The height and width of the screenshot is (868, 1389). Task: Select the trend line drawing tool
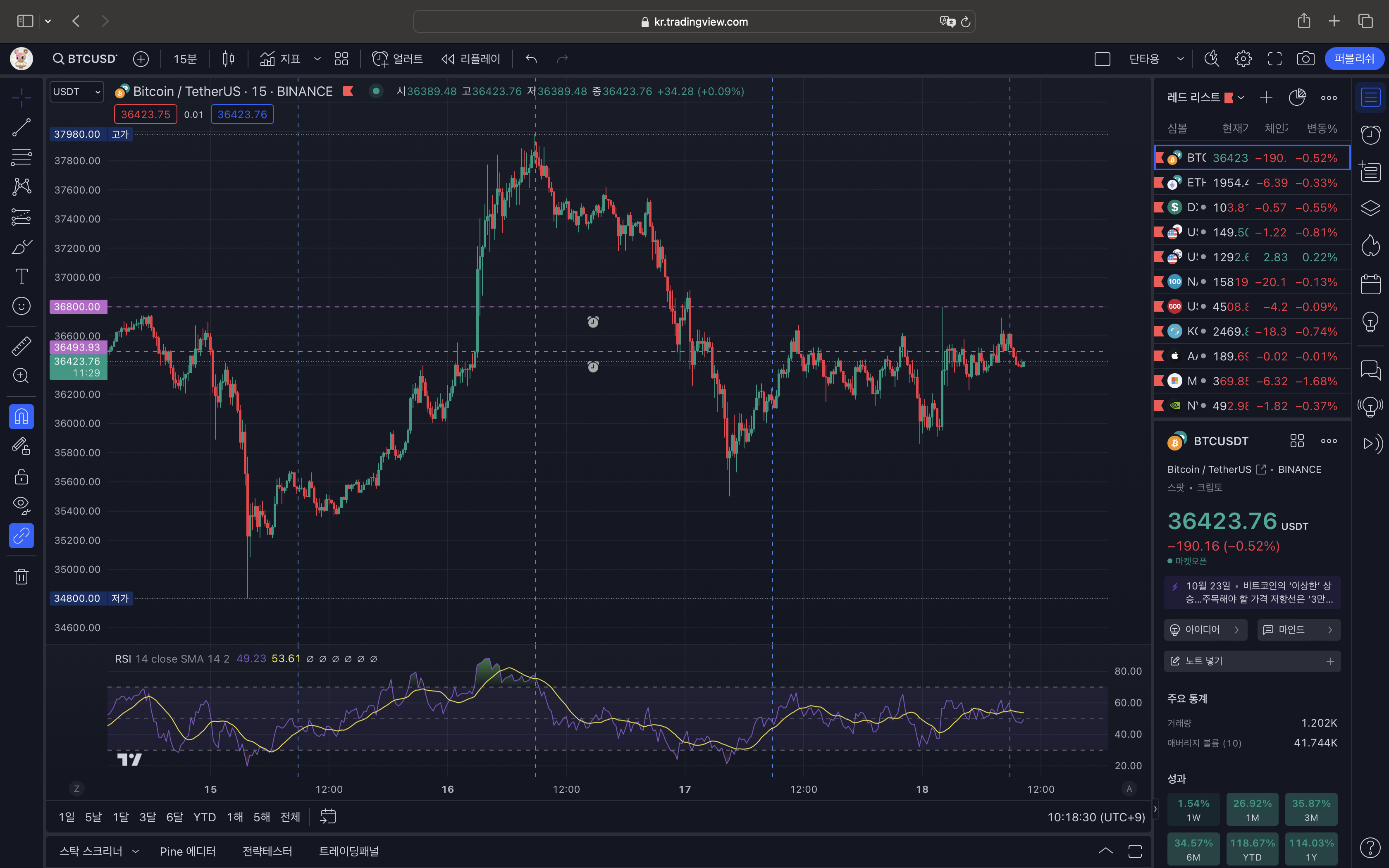point(21,127)
